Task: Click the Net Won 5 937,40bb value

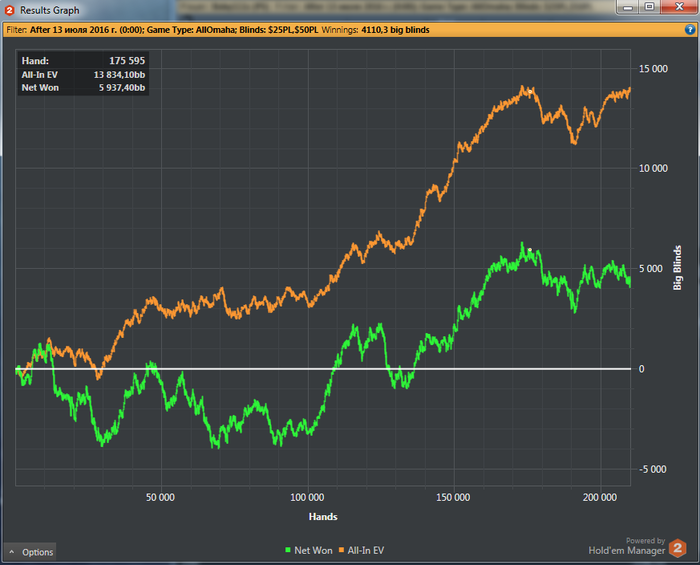Action: tap(122, 87)
